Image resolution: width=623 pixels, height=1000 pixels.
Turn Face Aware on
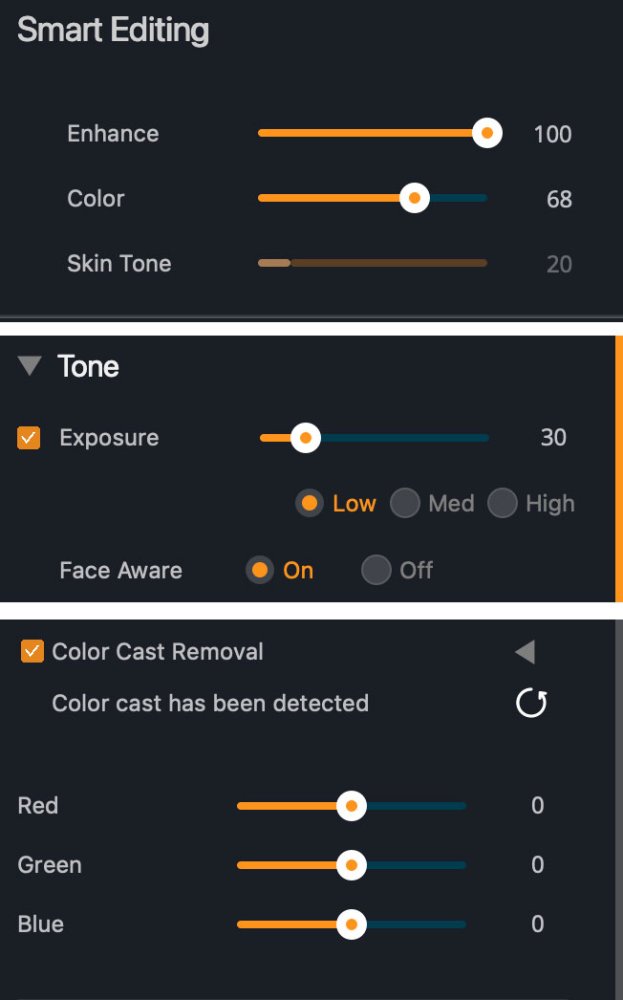[260, 570]
